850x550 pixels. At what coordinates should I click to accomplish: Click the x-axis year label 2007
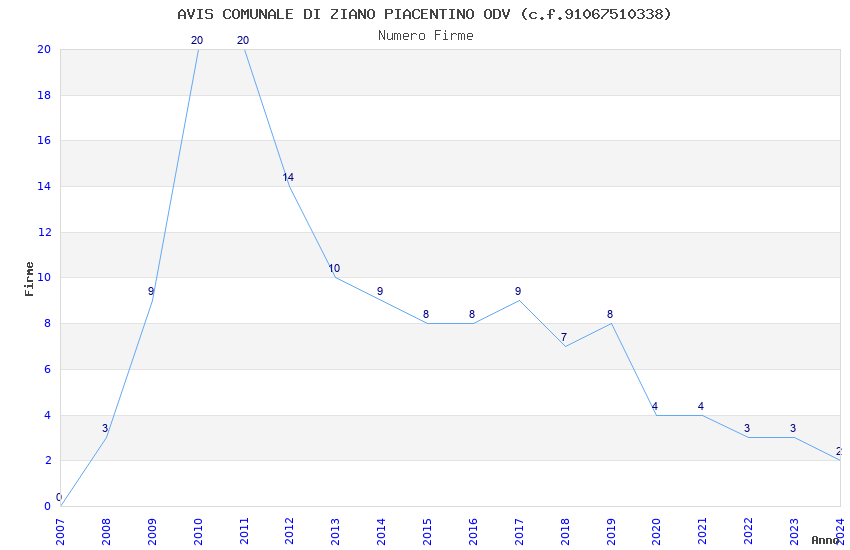pyautogui.click(x=60, y=532)
